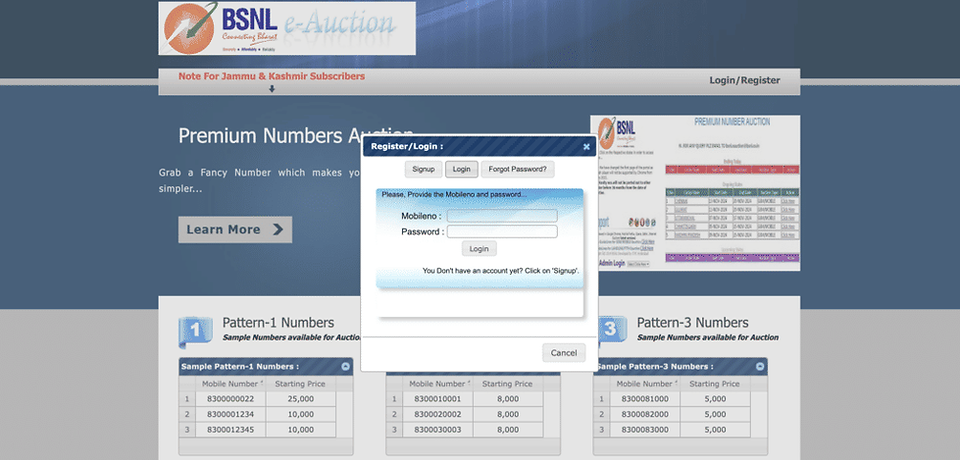Sort middle table by Mobile Number

click(x=438, y=384)
